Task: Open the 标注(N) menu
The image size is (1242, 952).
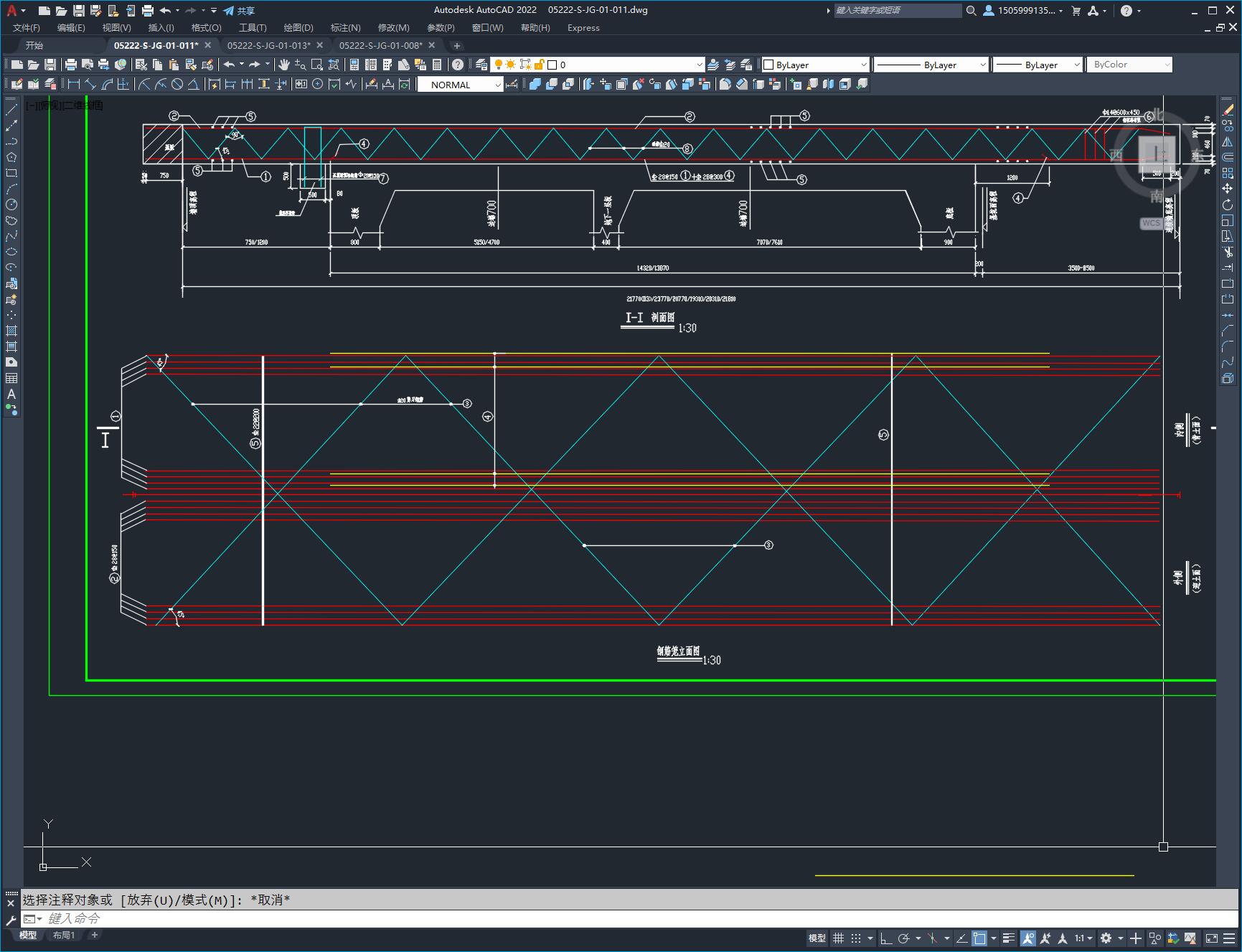Action: tap(345, 28)
